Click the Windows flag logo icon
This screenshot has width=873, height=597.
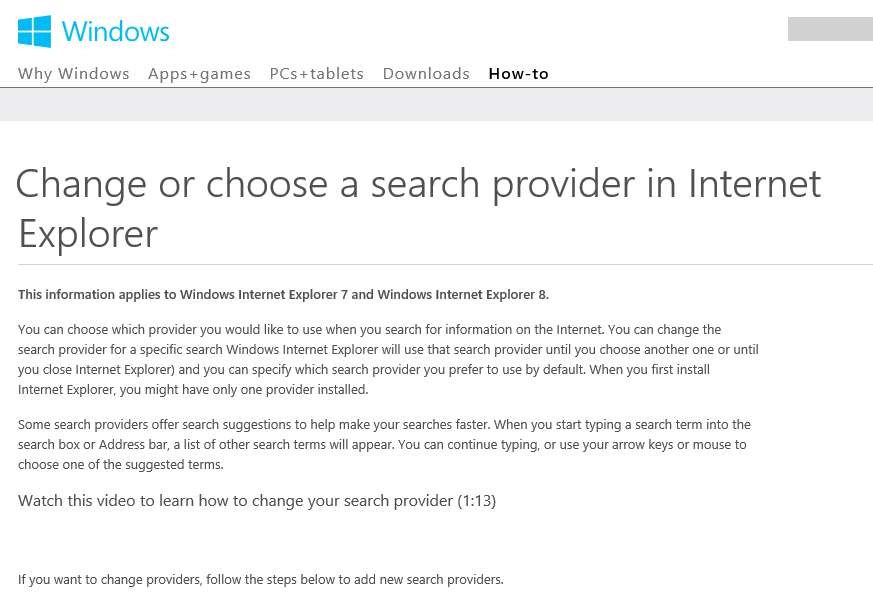pyautogui.click(x=35, y=31)
